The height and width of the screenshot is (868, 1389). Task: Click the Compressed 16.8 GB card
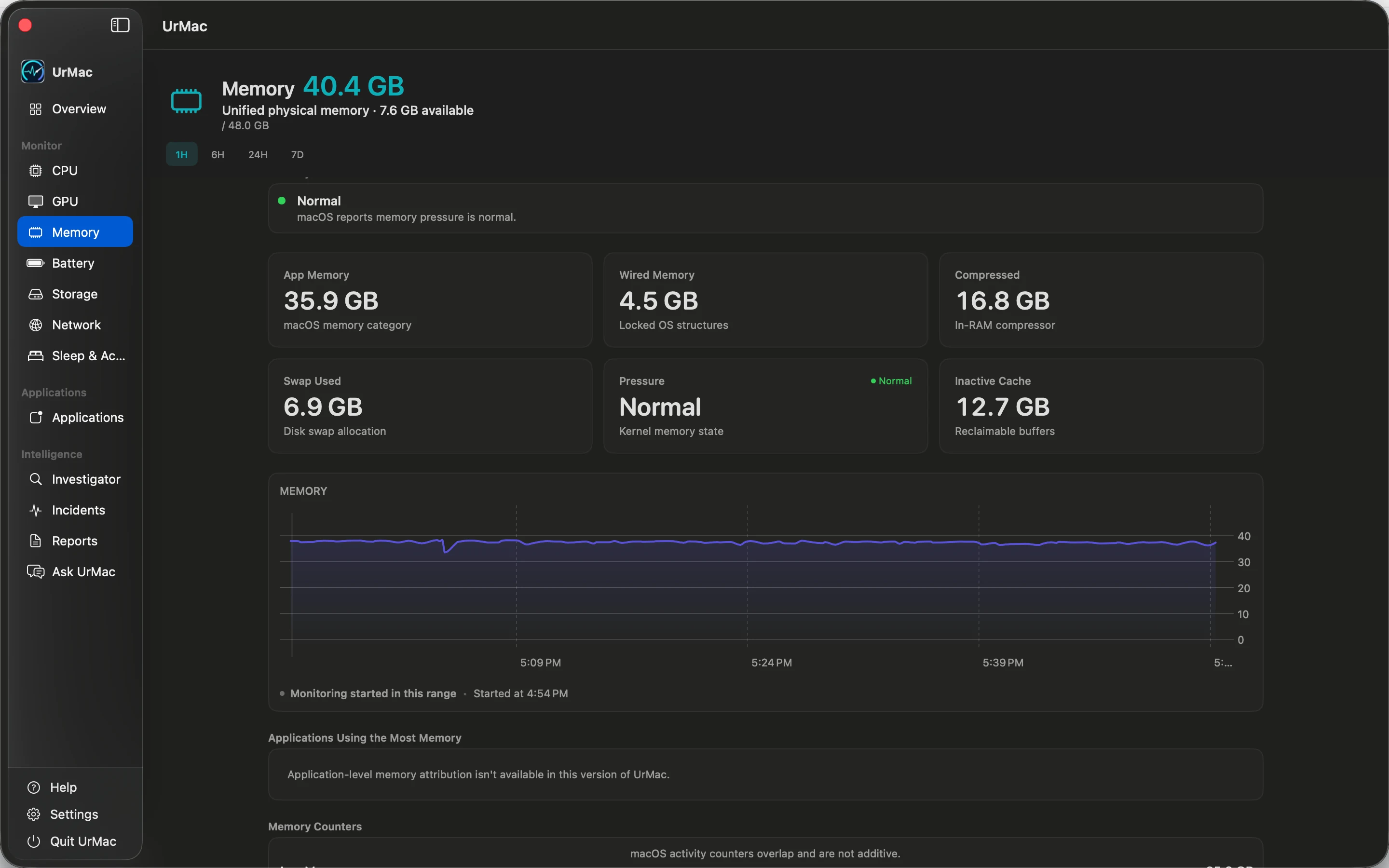pos(1101,299)
